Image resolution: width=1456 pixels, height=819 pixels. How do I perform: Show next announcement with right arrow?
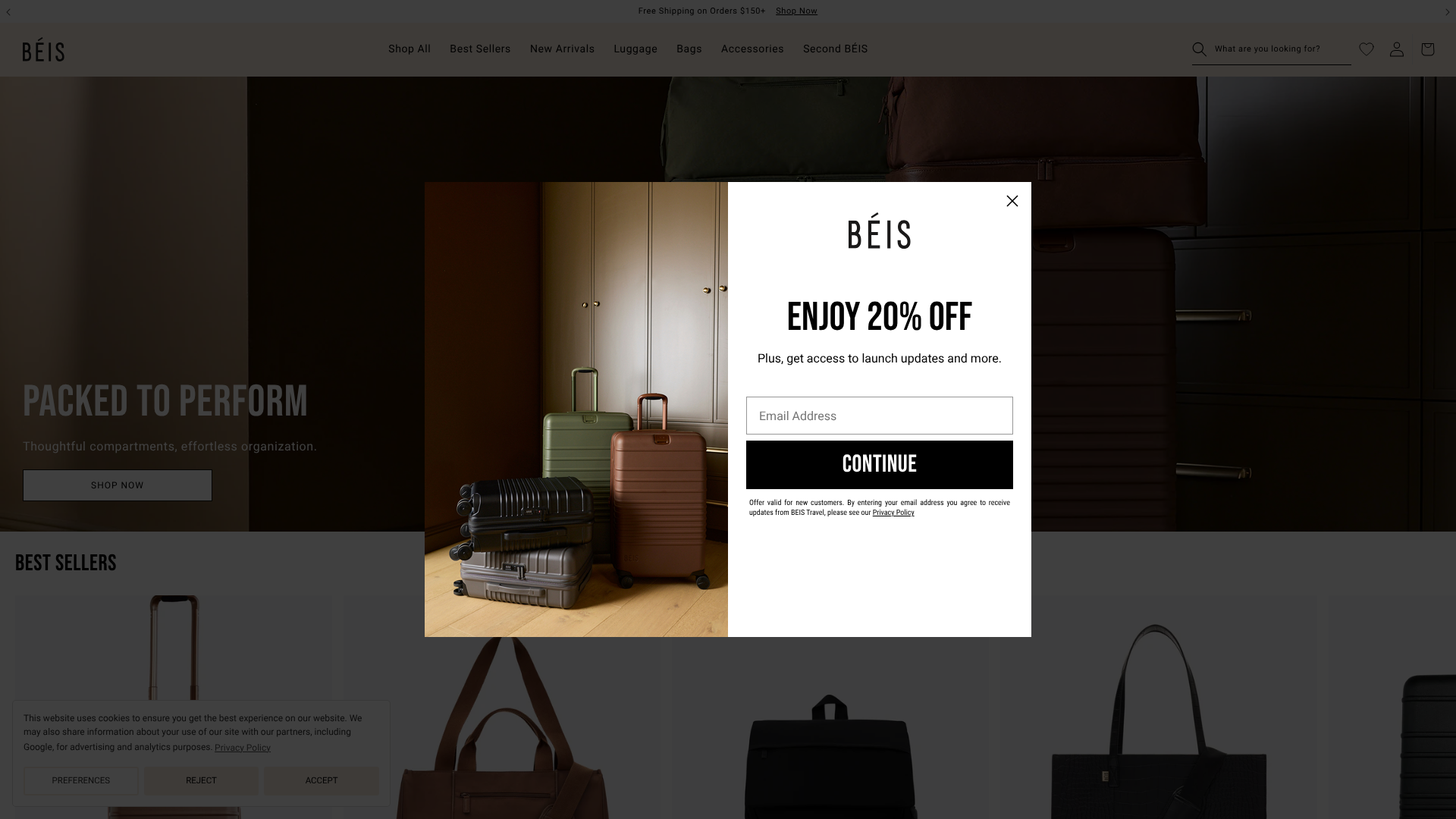point(1447,11)
